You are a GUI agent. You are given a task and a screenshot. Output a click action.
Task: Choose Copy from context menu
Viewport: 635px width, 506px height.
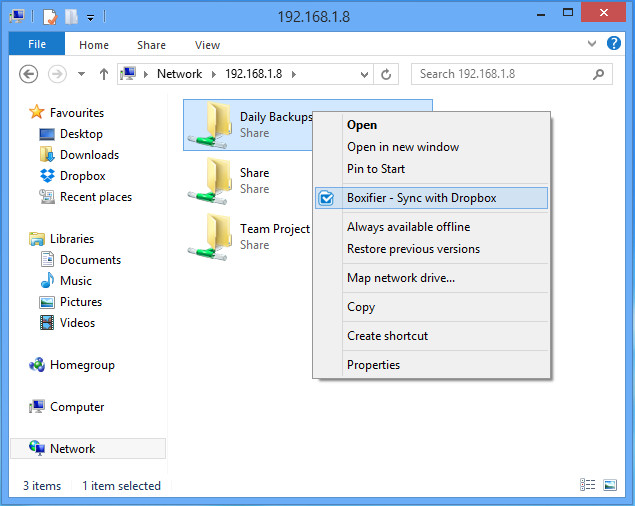pyautogui.click(x=431, y=307)
